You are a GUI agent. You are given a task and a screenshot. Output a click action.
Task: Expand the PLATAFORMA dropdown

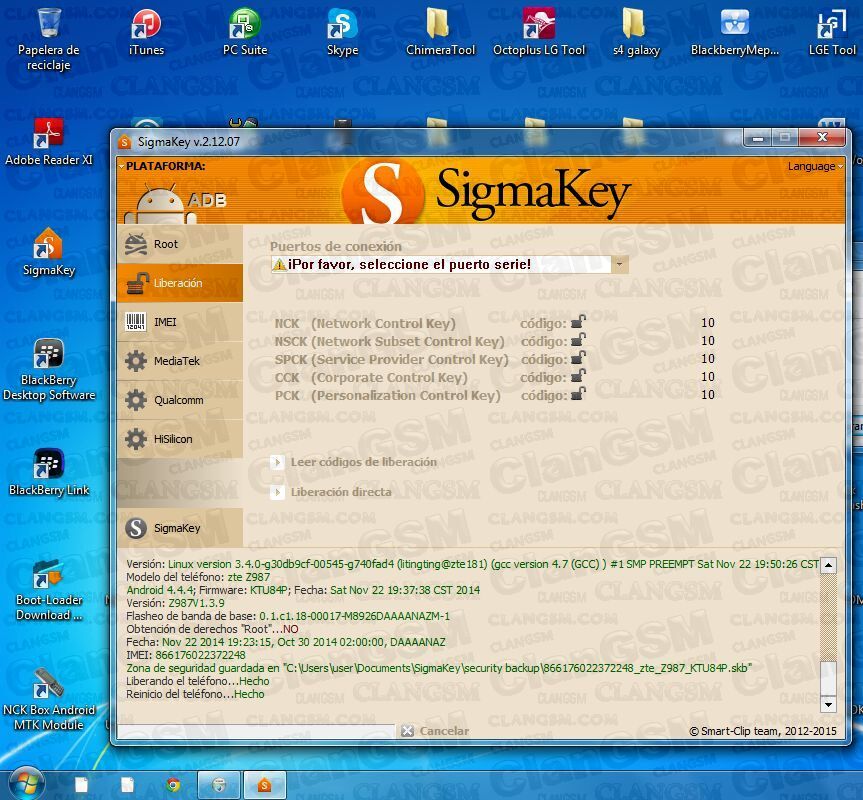[x=163, y=166]
